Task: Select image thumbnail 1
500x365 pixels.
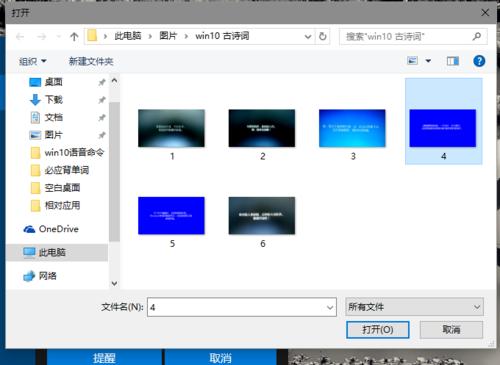Action: click(171, 128)
